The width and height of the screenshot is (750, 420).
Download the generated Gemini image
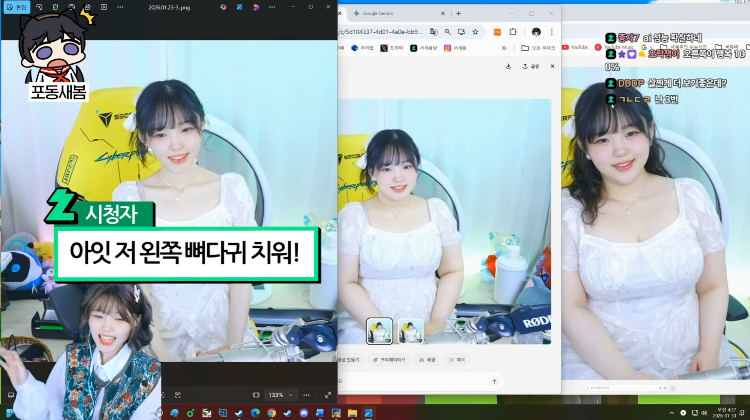[x=508, y=66]
